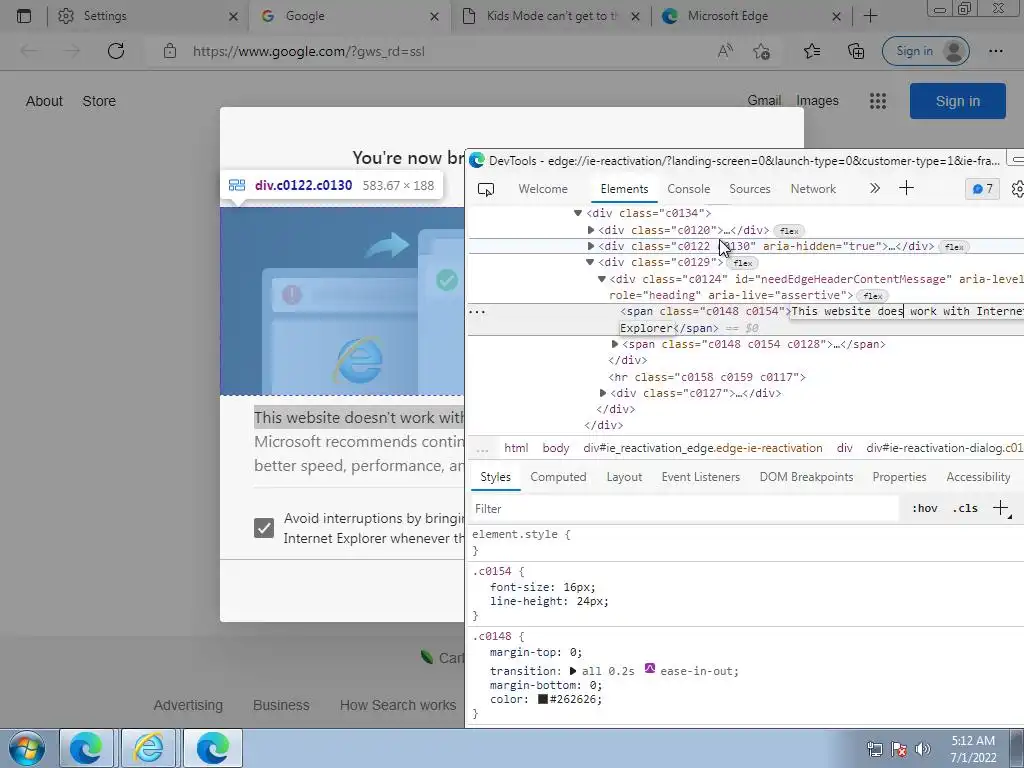Switch to the Kids Mode browser tab
This screenshot has width=1024, height=768.
point(550,16)
